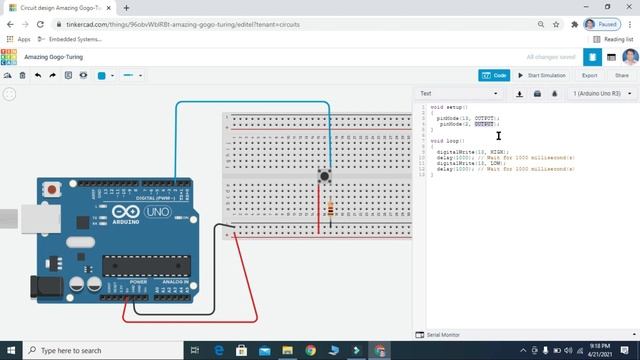This screenshot has height=360, width=640.
Task: Undo the last action
Action: coord(38,76)
